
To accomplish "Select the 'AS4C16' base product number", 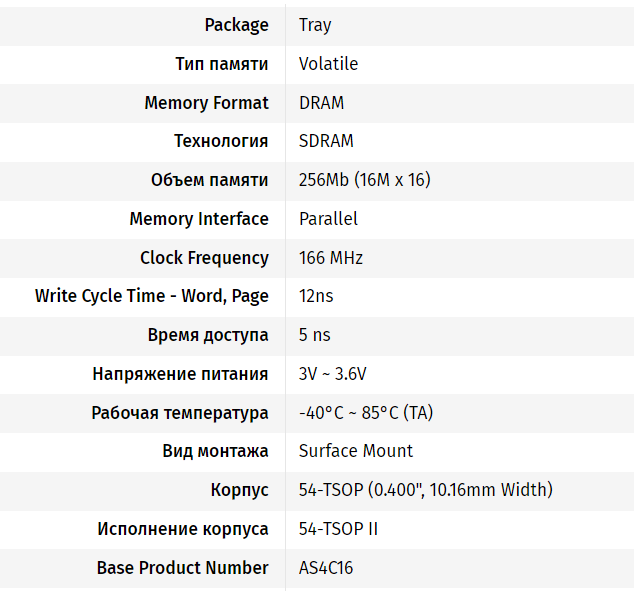I will (326, 568).
